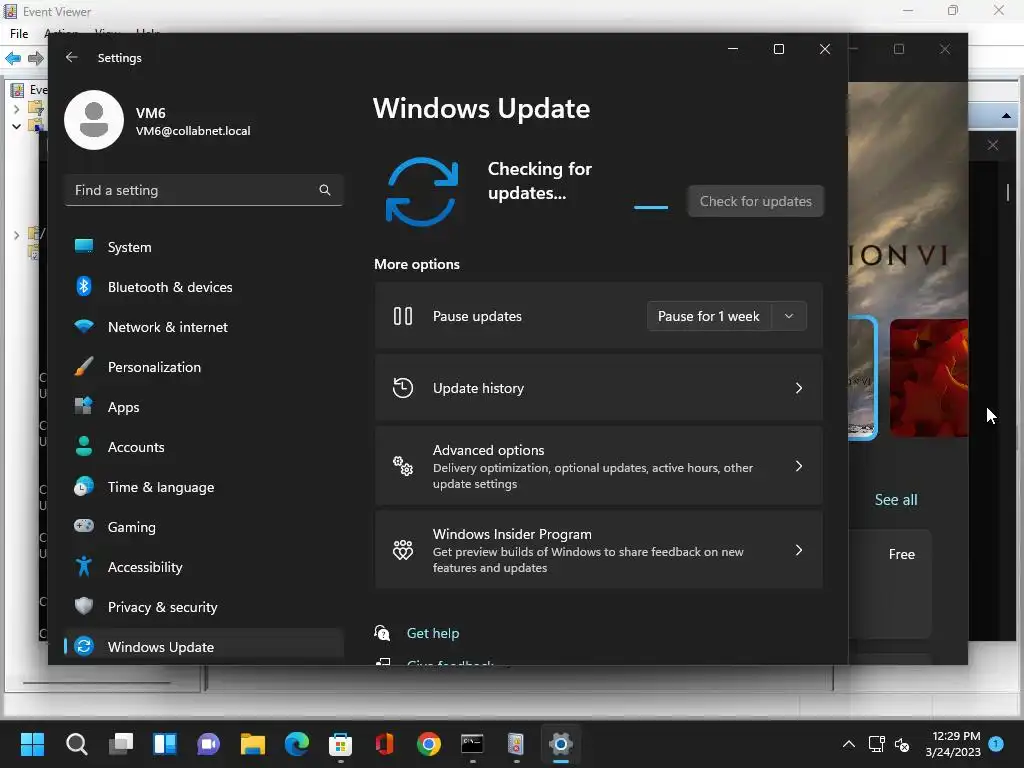Open Privacy & security settings
The image size is (1024, 768).
(x=204, y=607)
